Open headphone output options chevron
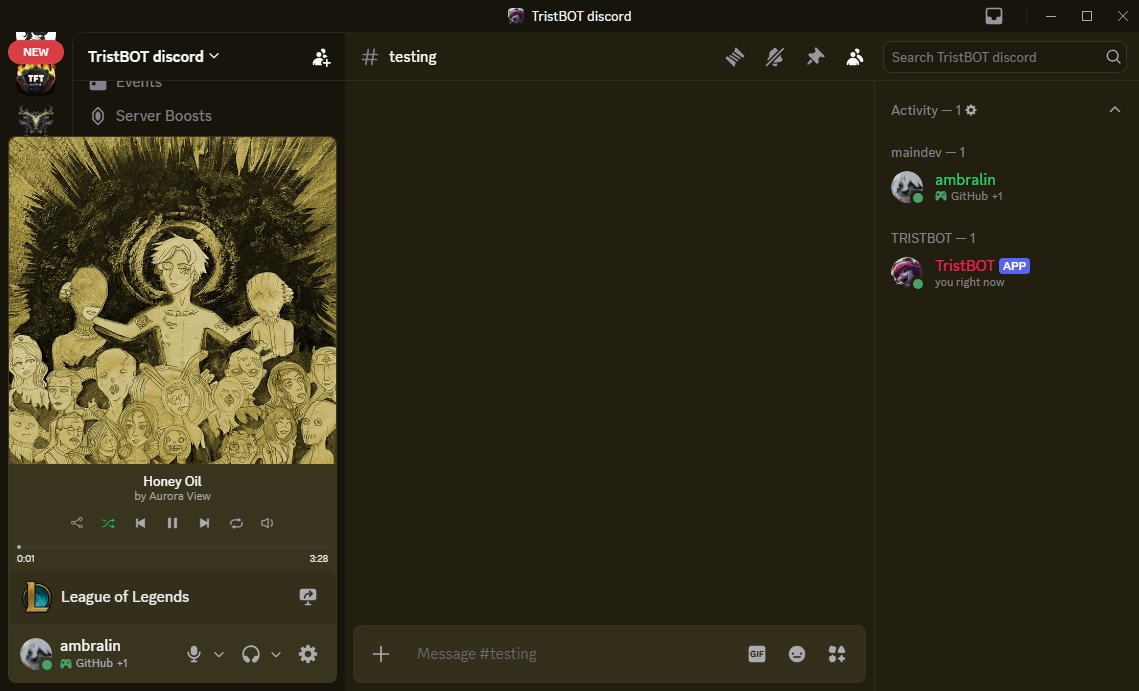Image resolution: width=1139 pixels, height=691 pixels. click(x=276, y=654)
